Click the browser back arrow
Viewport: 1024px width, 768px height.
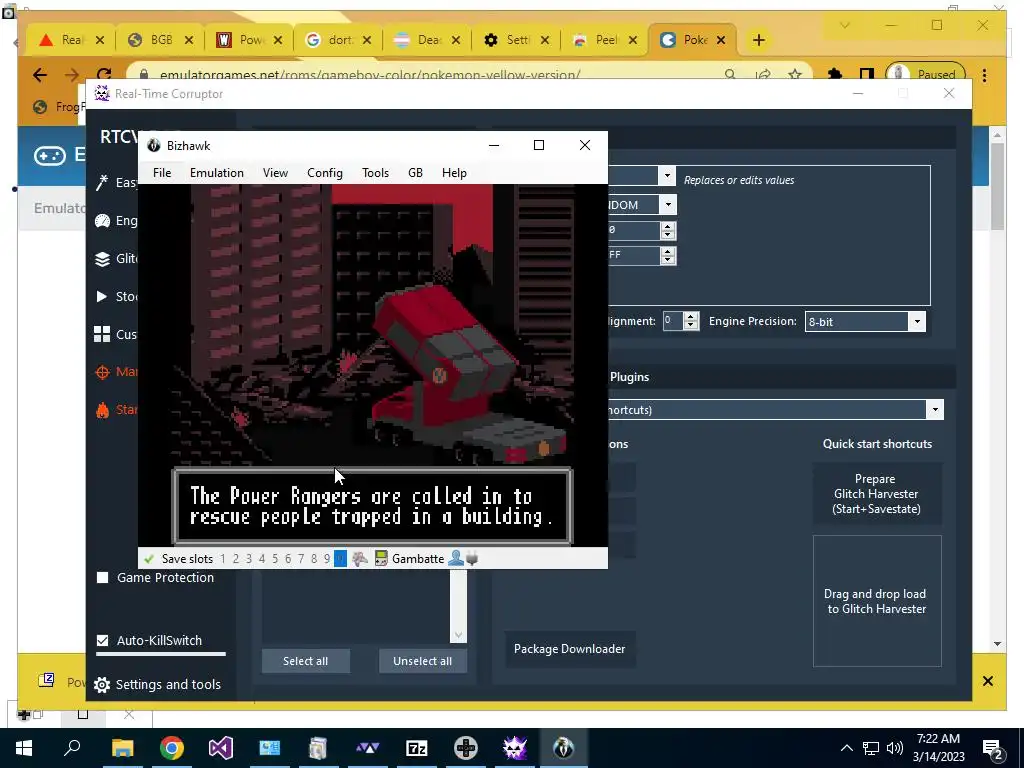[x=40, y=74]
